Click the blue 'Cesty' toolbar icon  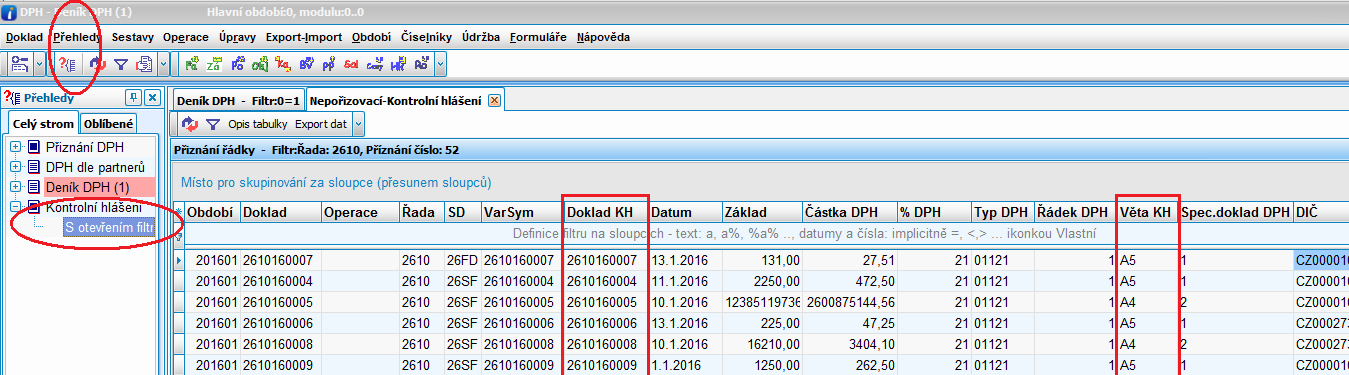(x=375, y=65)
